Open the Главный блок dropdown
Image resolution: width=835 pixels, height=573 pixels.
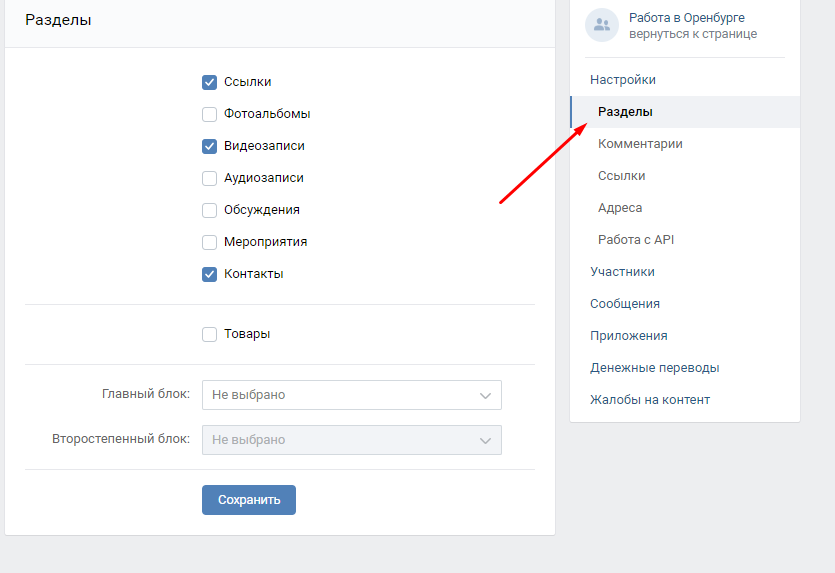[351, 395]
